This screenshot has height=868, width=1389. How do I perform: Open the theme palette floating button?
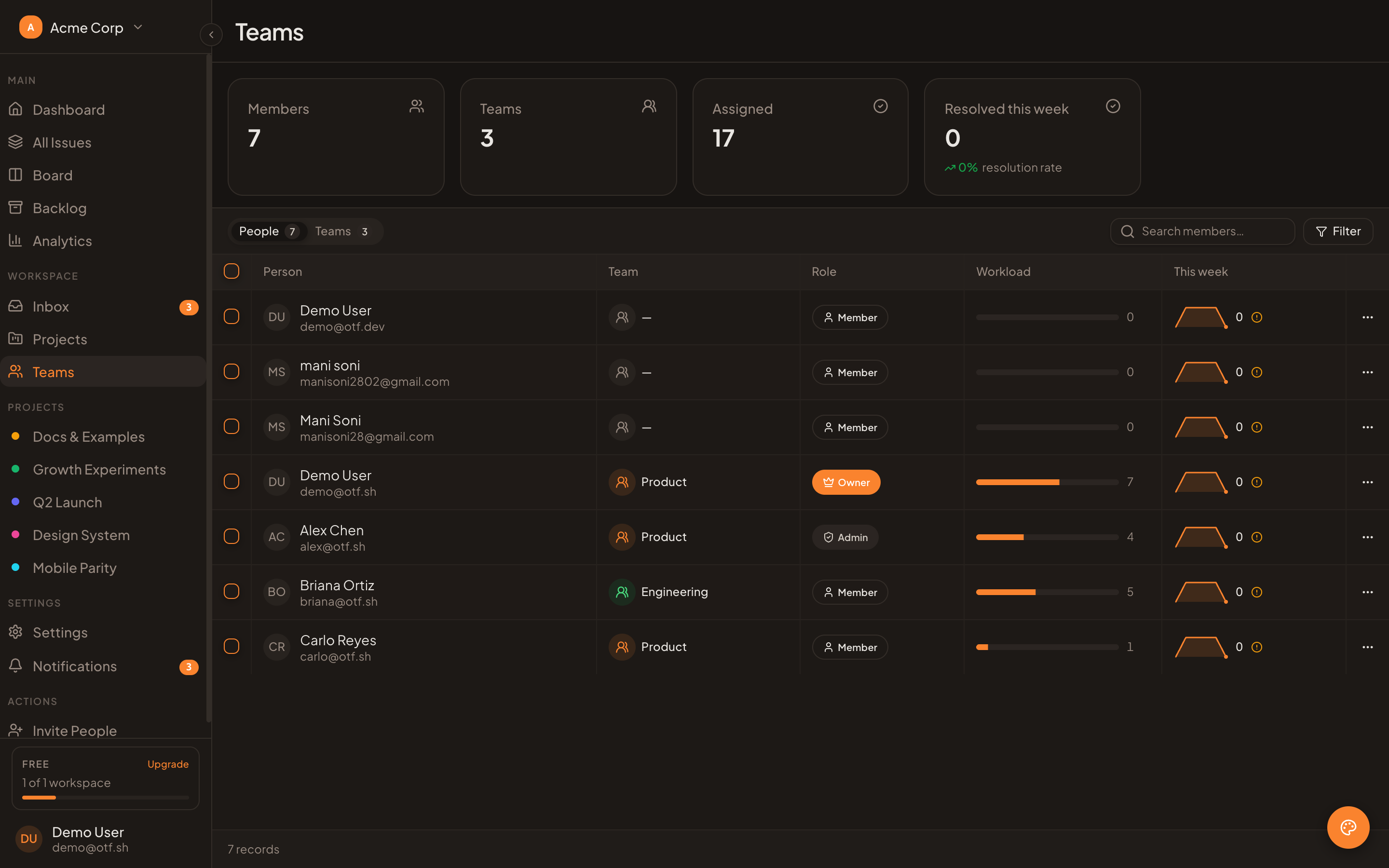[1348, 827]
